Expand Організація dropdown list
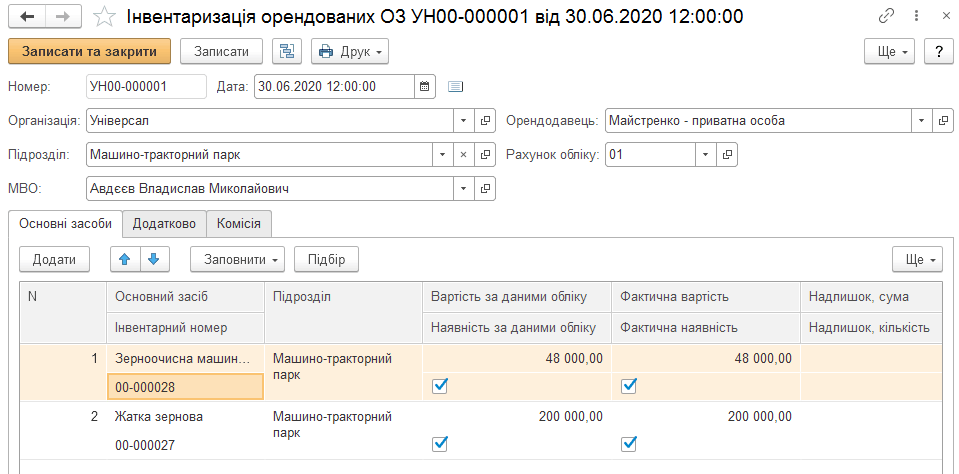The height and width of the screenshot is (474, 959). (x=463, y=120)
